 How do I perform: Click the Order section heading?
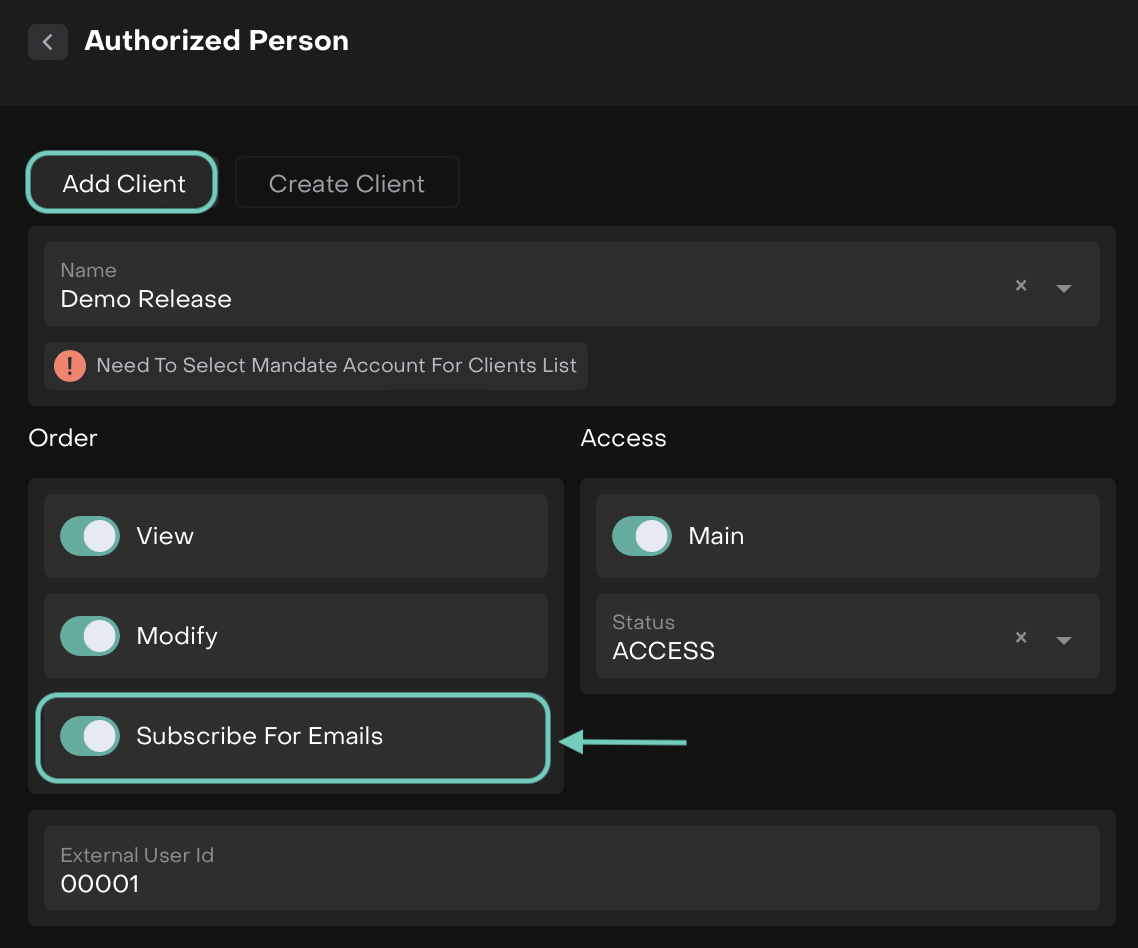[x=63, y=438]
